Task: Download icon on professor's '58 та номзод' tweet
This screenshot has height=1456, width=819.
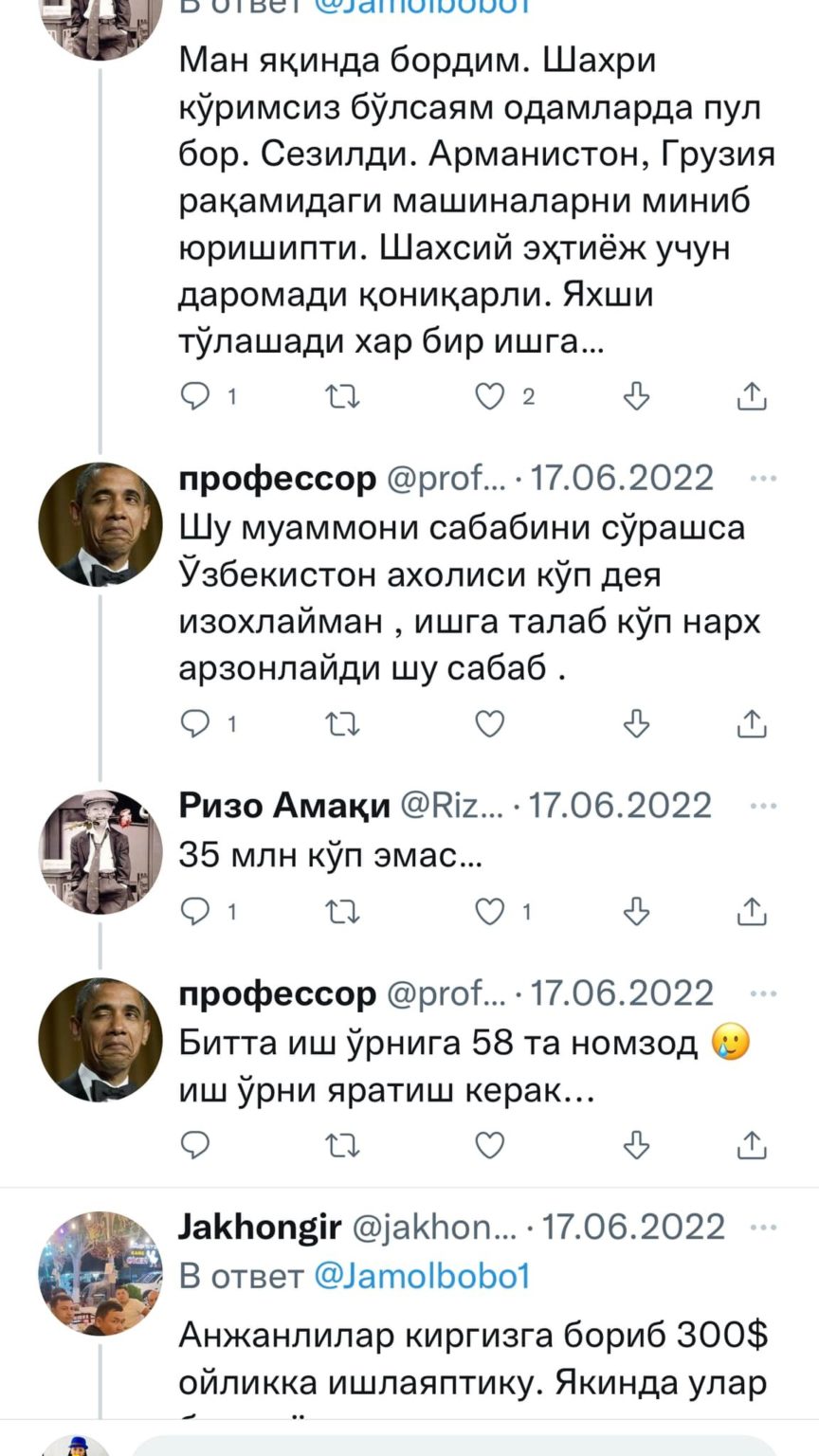Action: (637, 1145)
